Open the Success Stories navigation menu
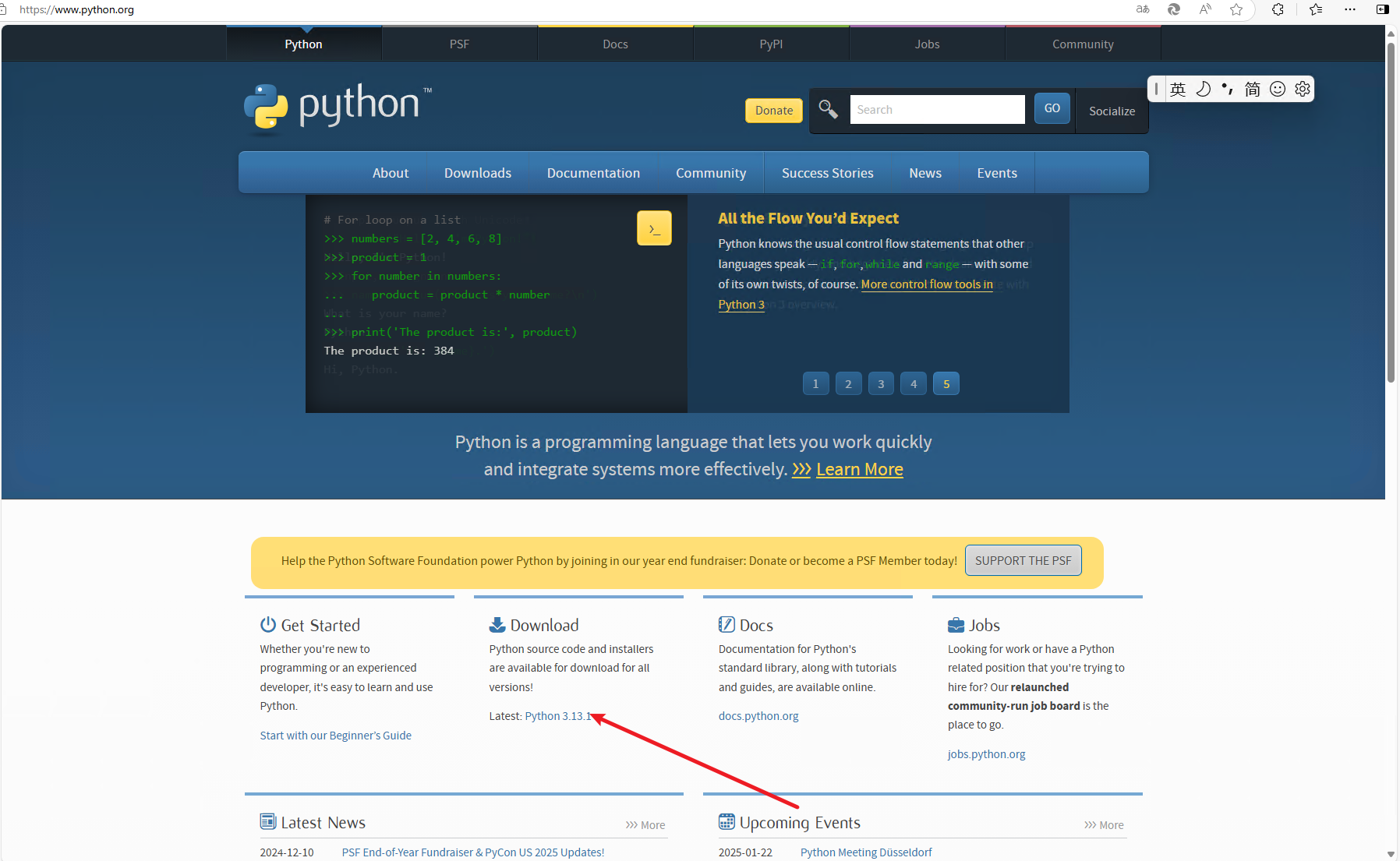1400x861 pixels. click(x=828, y=173)
